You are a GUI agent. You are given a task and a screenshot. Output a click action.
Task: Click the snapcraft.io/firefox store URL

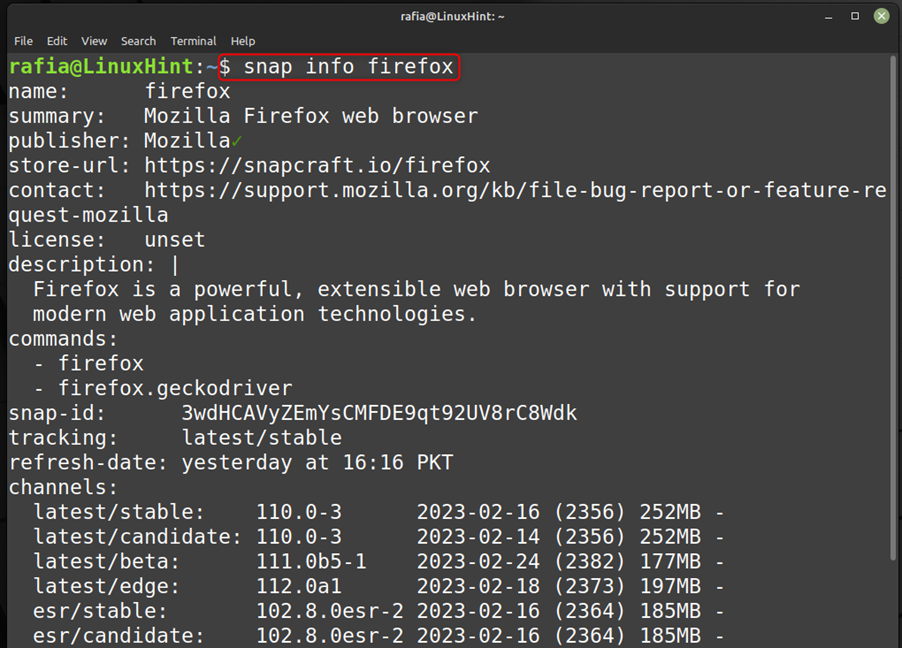coord(317,166)
